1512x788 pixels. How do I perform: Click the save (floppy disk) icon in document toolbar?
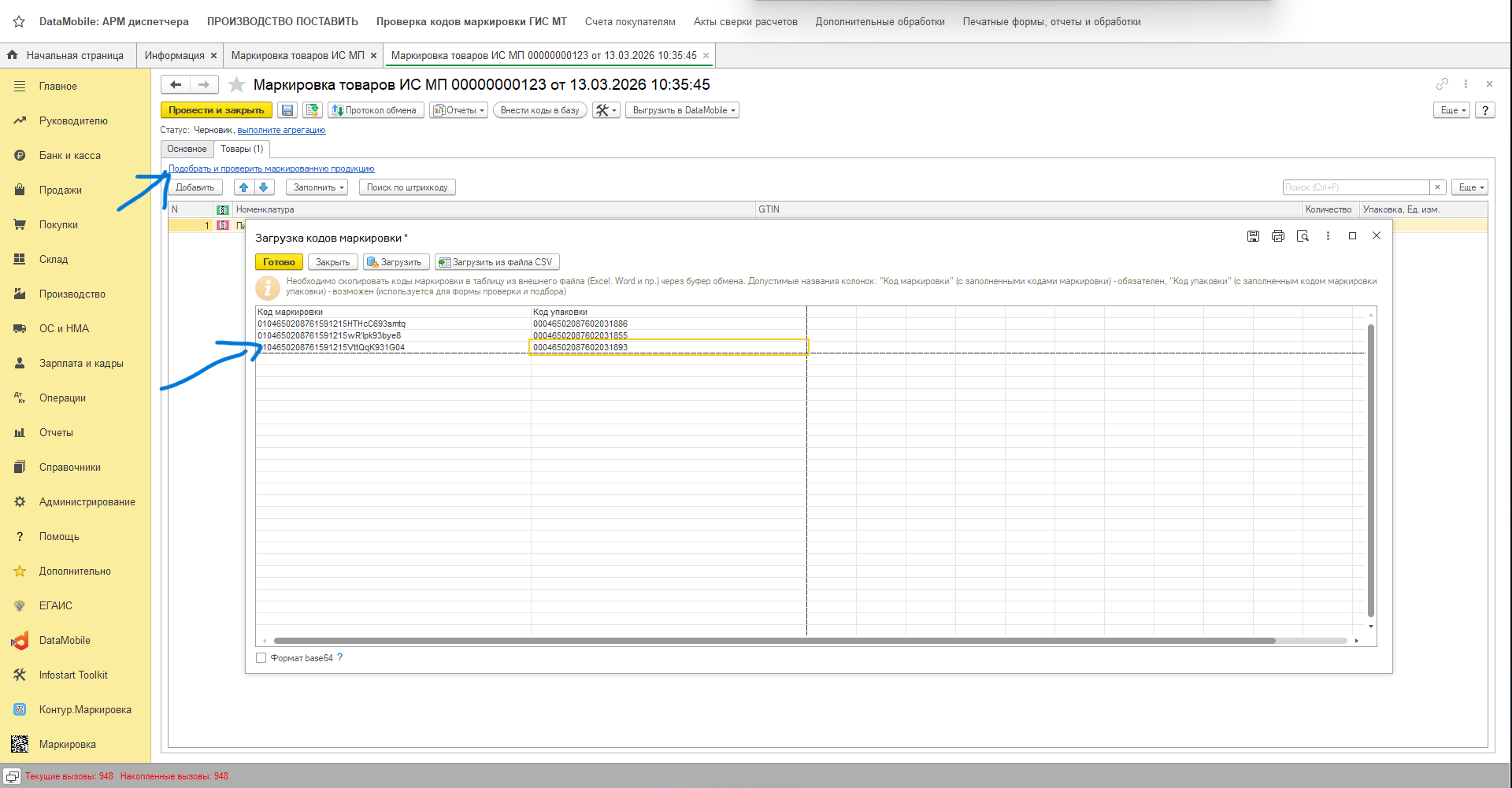(287, 110)
